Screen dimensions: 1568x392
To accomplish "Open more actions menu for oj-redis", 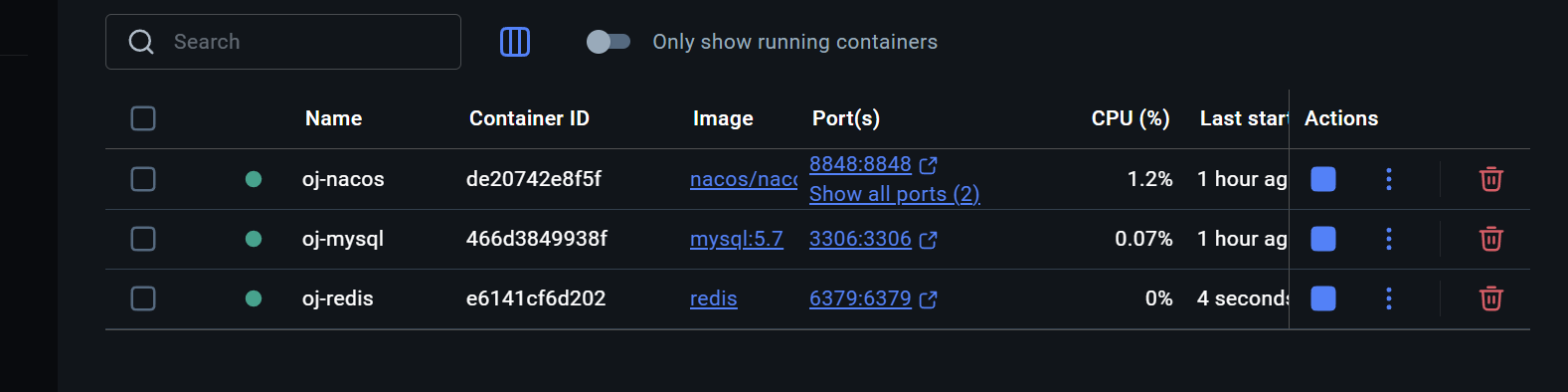I will pyautogui.click(x=1388, y=298).
